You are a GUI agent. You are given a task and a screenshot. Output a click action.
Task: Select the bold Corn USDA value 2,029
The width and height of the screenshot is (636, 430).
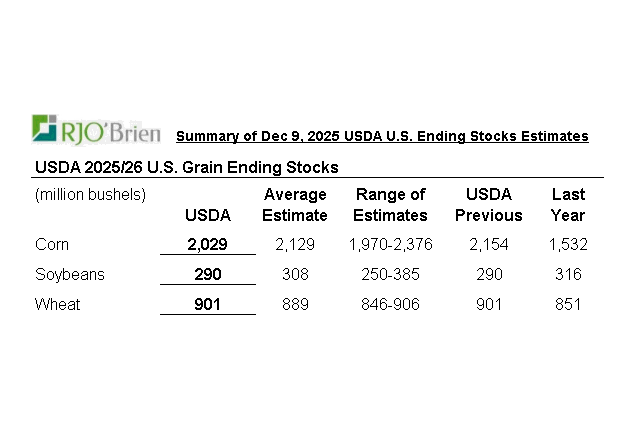point(208,244)
